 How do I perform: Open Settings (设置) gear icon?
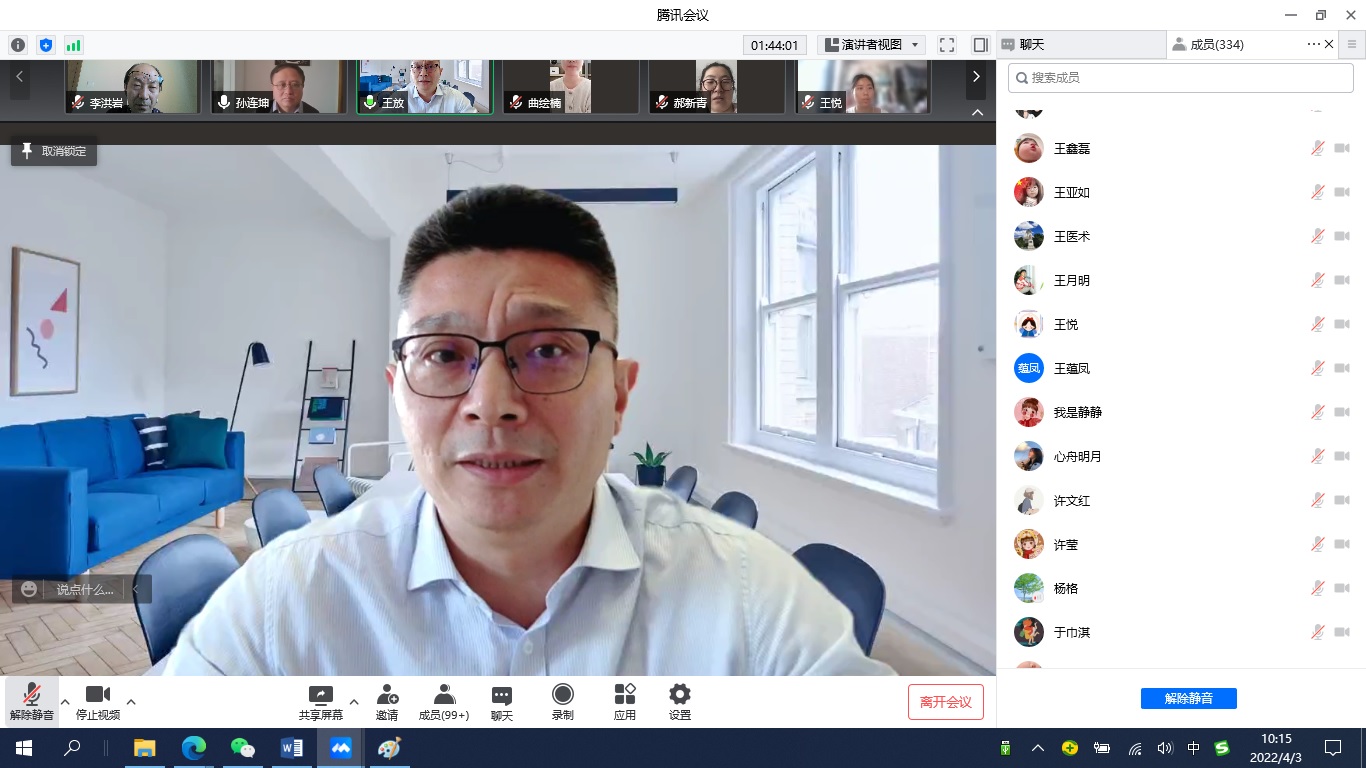click(x=680, y=696)
